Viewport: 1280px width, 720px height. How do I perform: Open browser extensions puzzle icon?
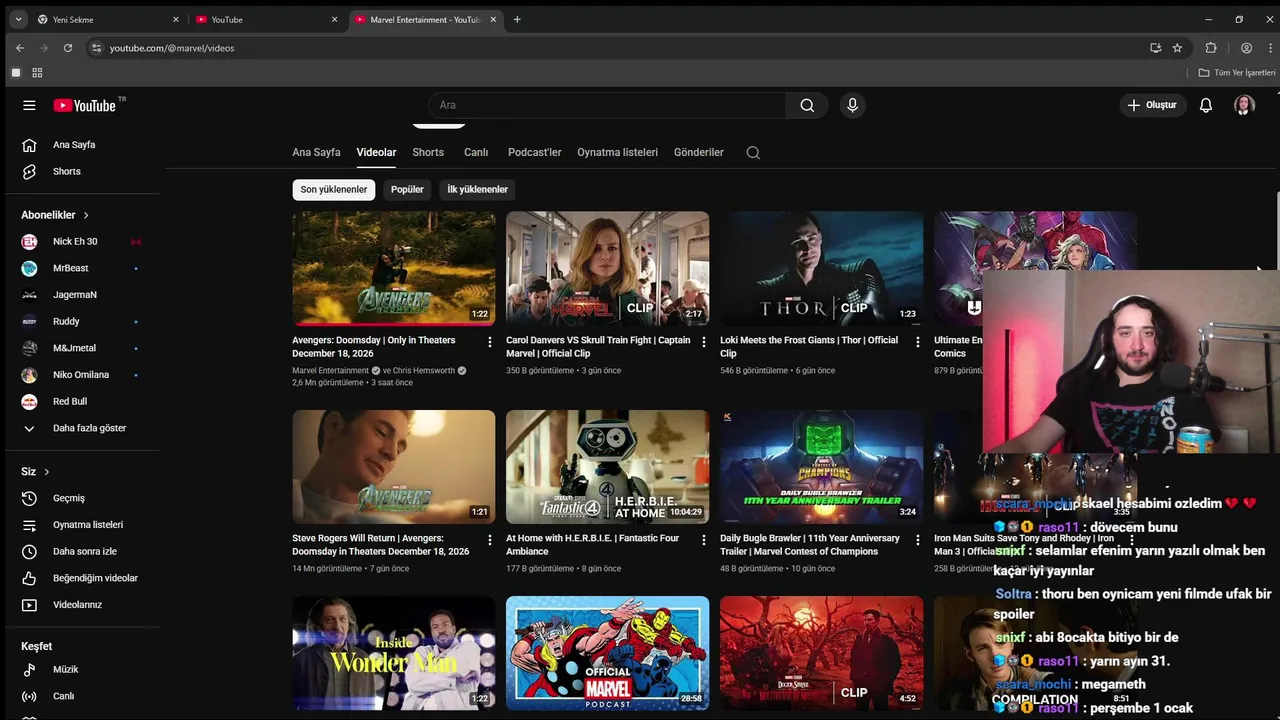(x=1211, y=47)
